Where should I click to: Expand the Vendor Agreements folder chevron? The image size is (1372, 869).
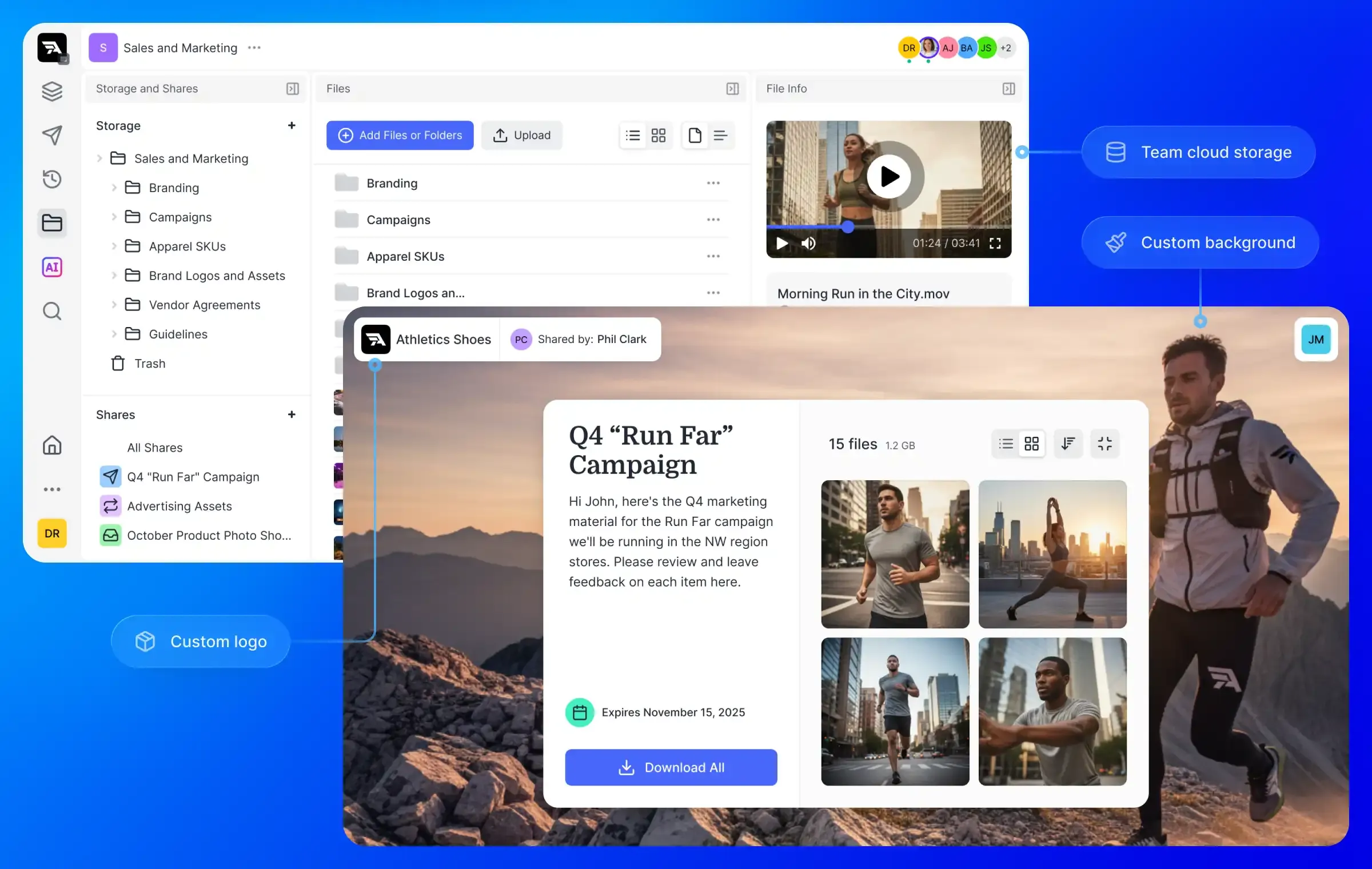[x=114, y=305]
